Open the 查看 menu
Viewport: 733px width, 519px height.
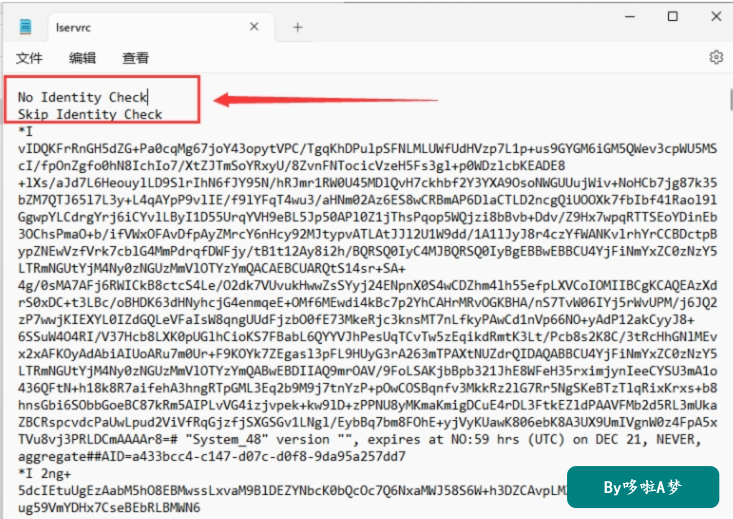pos(136,58)
